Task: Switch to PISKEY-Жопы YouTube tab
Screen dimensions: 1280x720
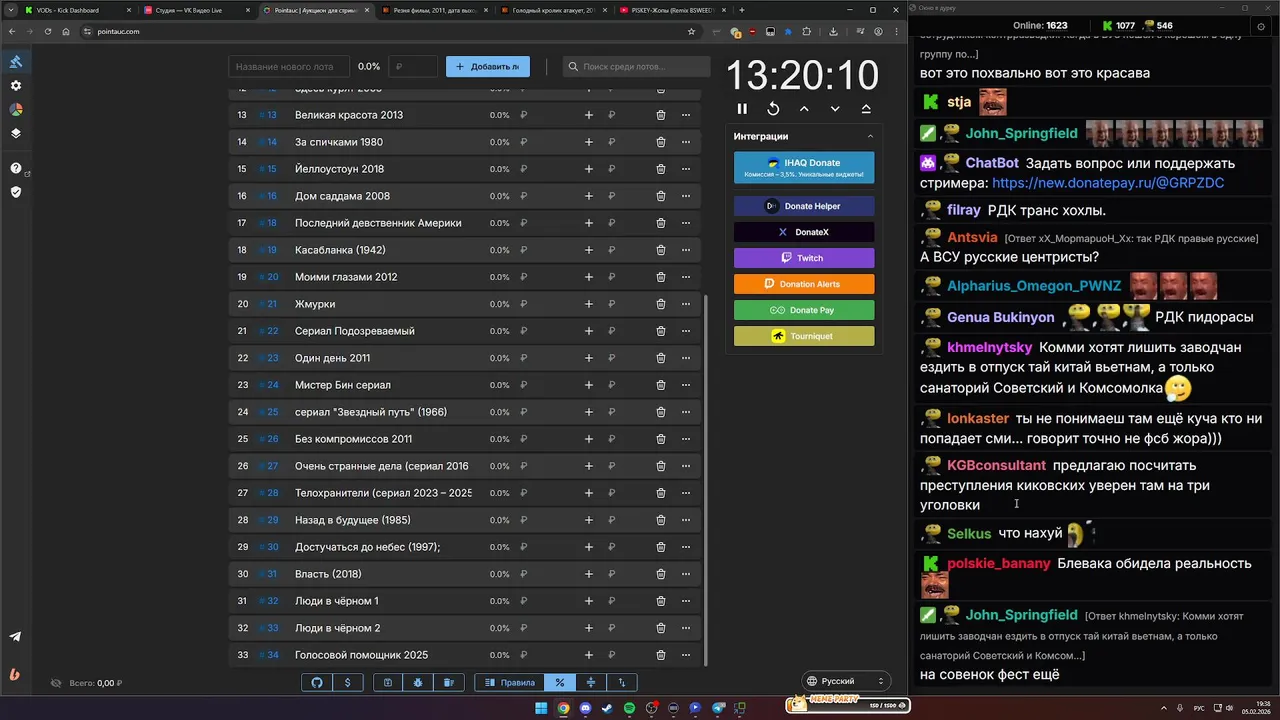Action: coord(671,10)
